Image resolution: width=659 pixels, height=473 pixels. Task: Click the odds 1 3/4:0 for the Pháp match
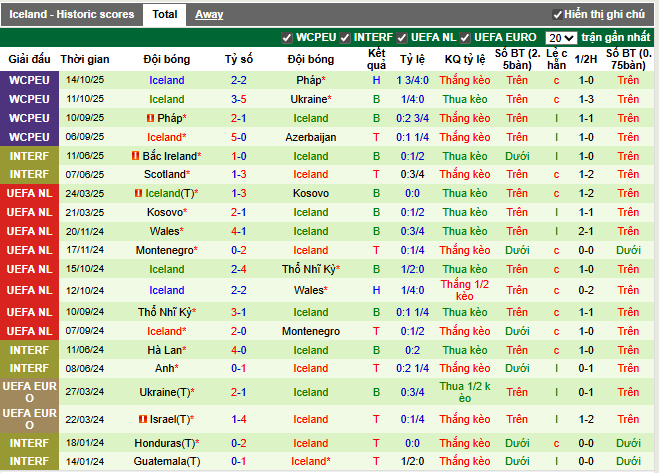[412, 80]
